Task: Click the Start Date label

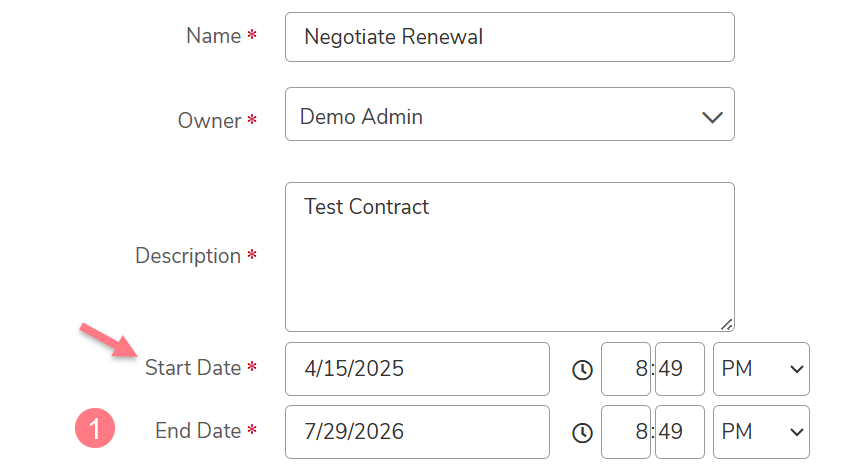Action: [193, 367]
